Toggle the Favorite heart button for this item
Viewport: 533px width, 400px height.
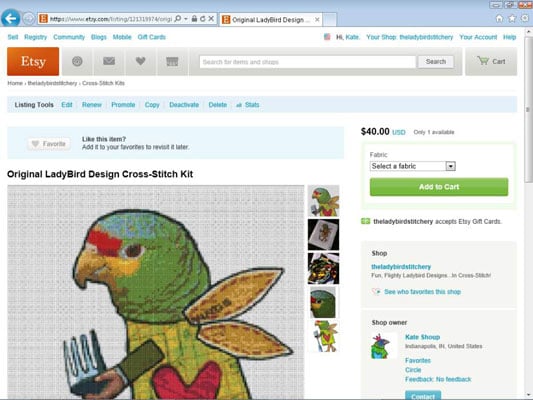click(x=49, y=144)
